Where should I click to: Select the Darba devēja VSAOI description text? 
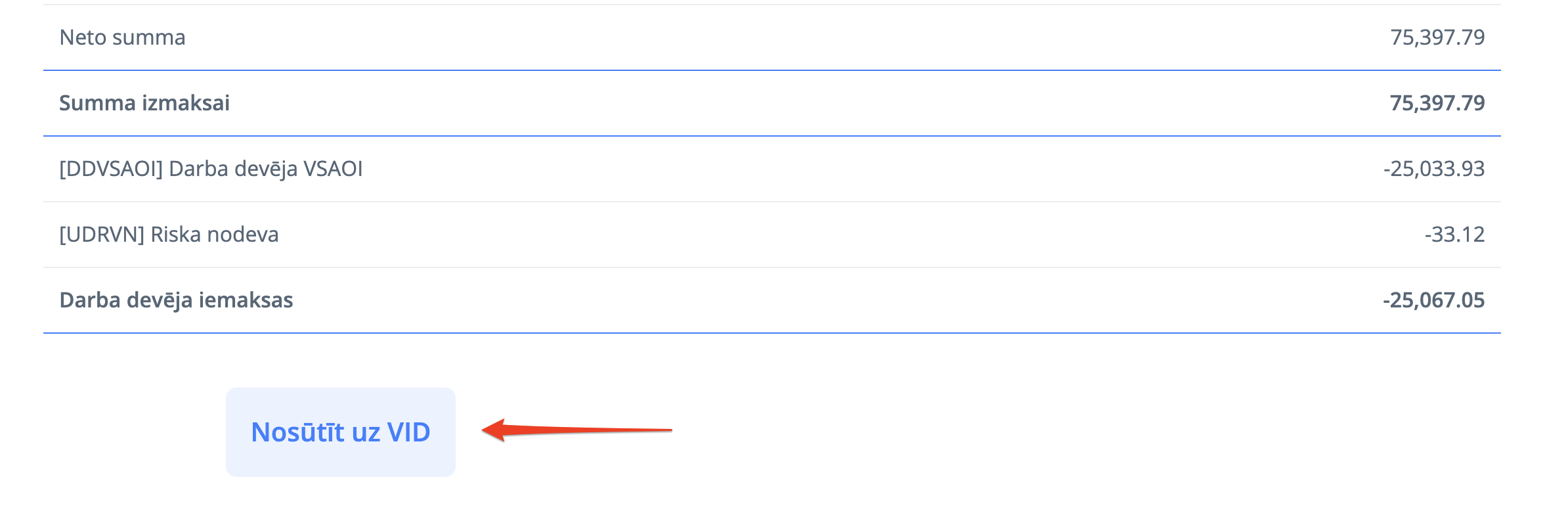click(x=265, y=169)
